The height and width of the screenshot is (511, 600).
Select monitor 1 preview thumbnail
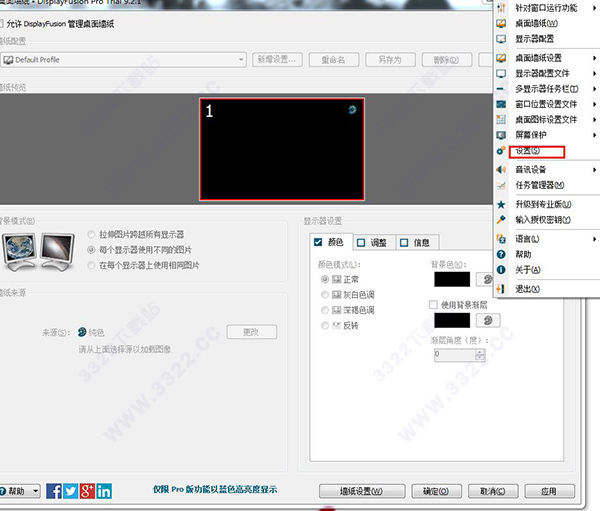282,149
